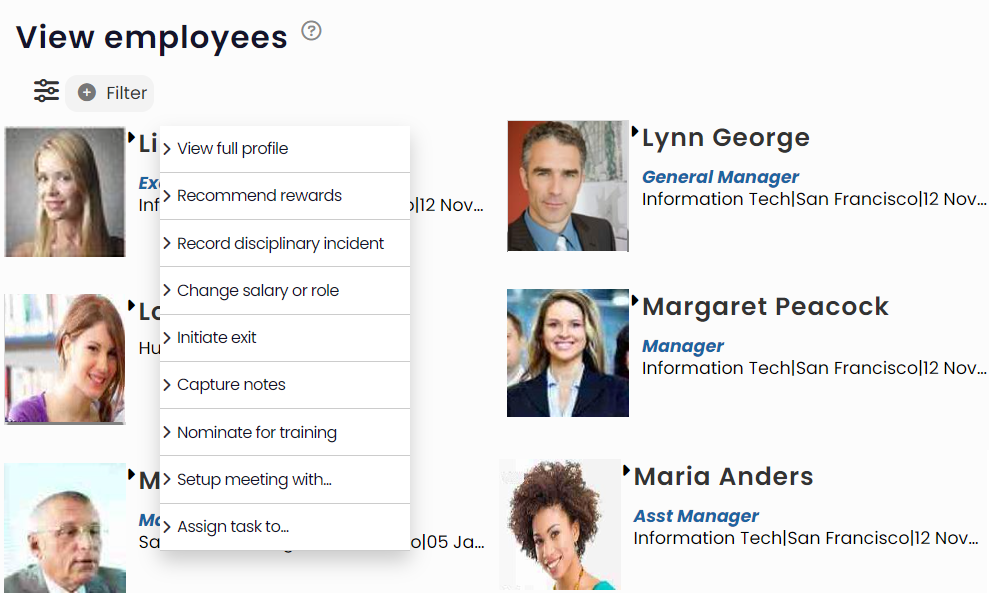Image resolution: width=989 pixels, height=593 pixels.
Task: Choose Recommend rewards from the menu
Action: [259, 196]
